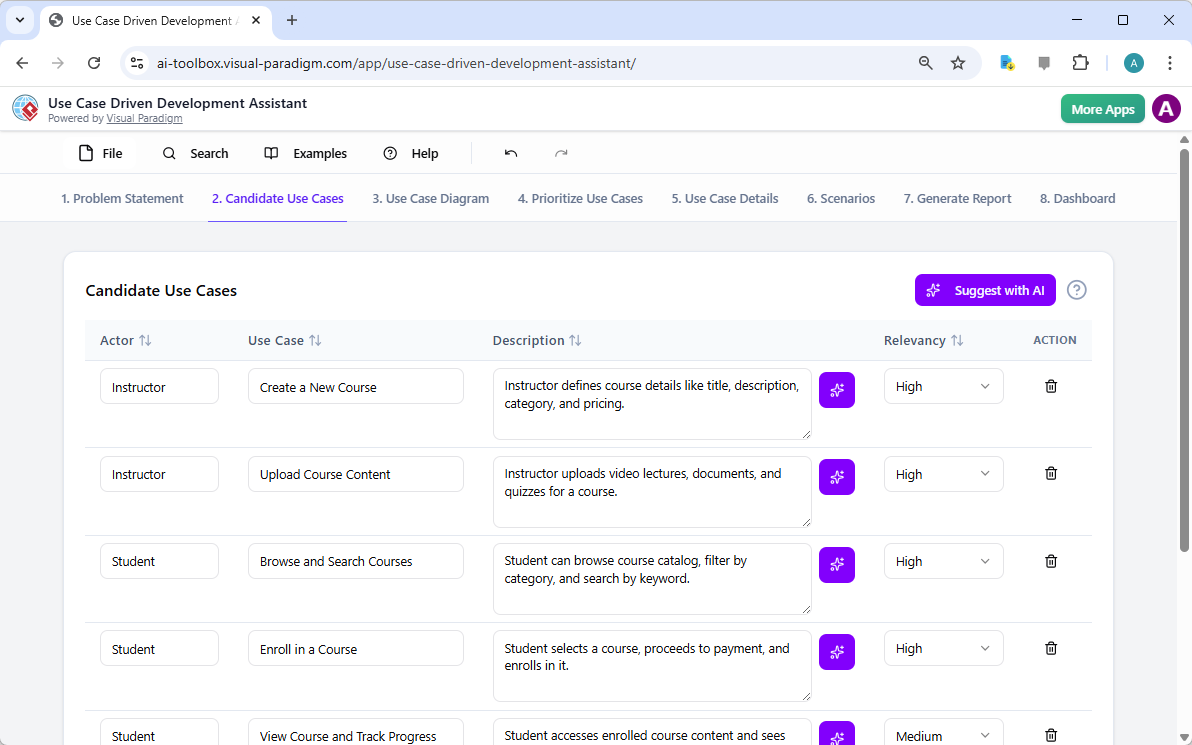This screenshot has width=1192, height=745.
Task: Change View Course and Track Progress relevancy from Medium
Action: click(x=943, y=735)
